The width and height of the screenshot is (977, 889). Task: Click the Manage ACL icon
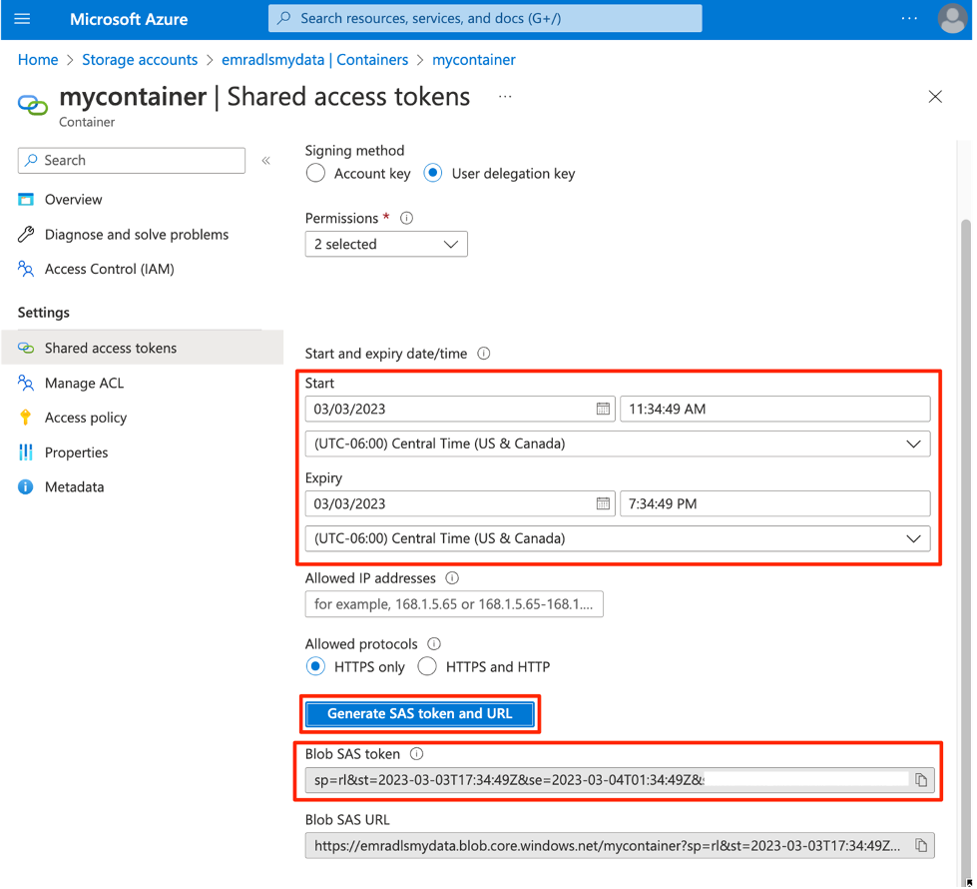(x=26, y=383)
